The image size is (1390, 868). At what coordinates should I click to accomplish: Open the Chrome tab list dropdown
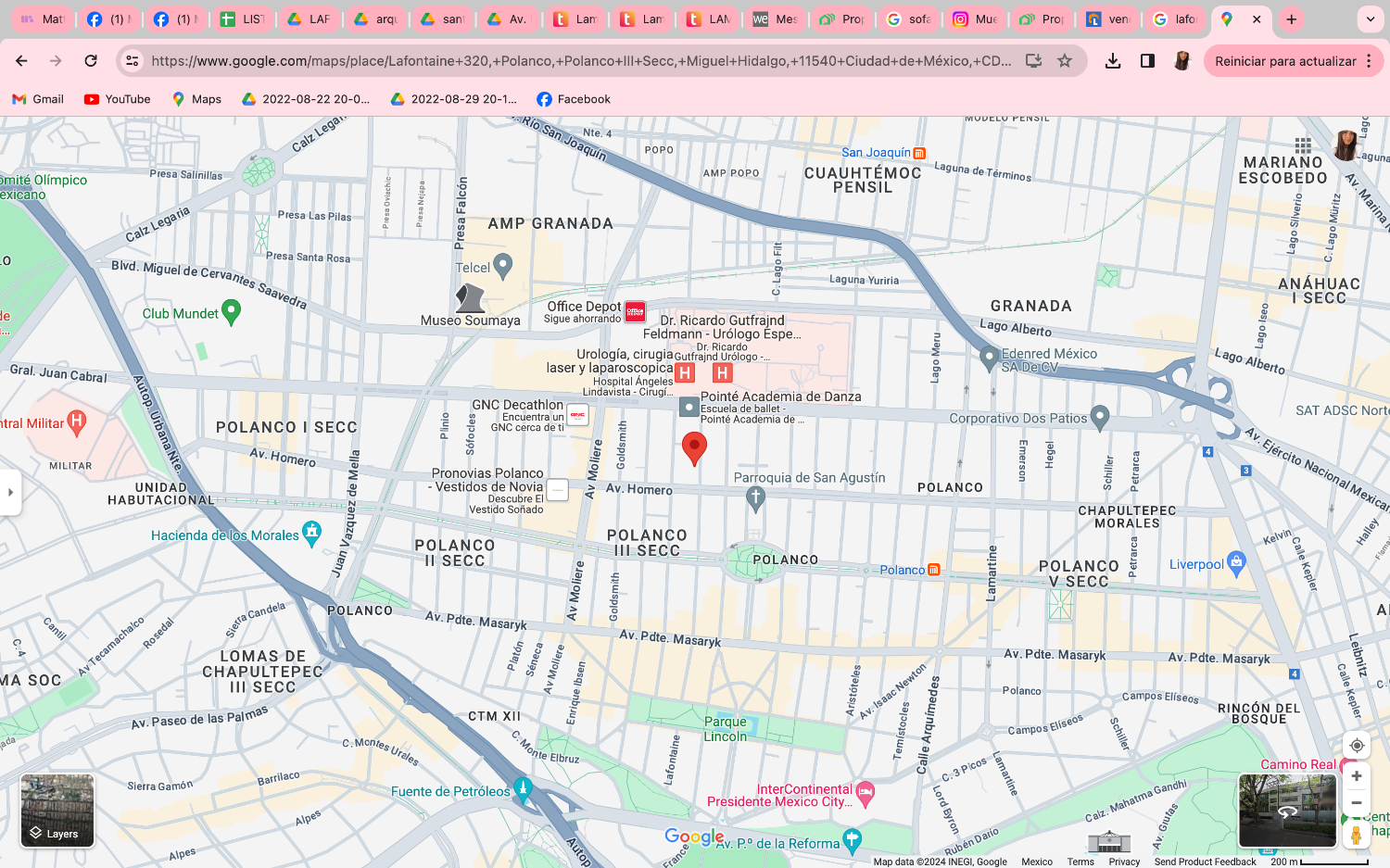click(x=1371, y=19)
